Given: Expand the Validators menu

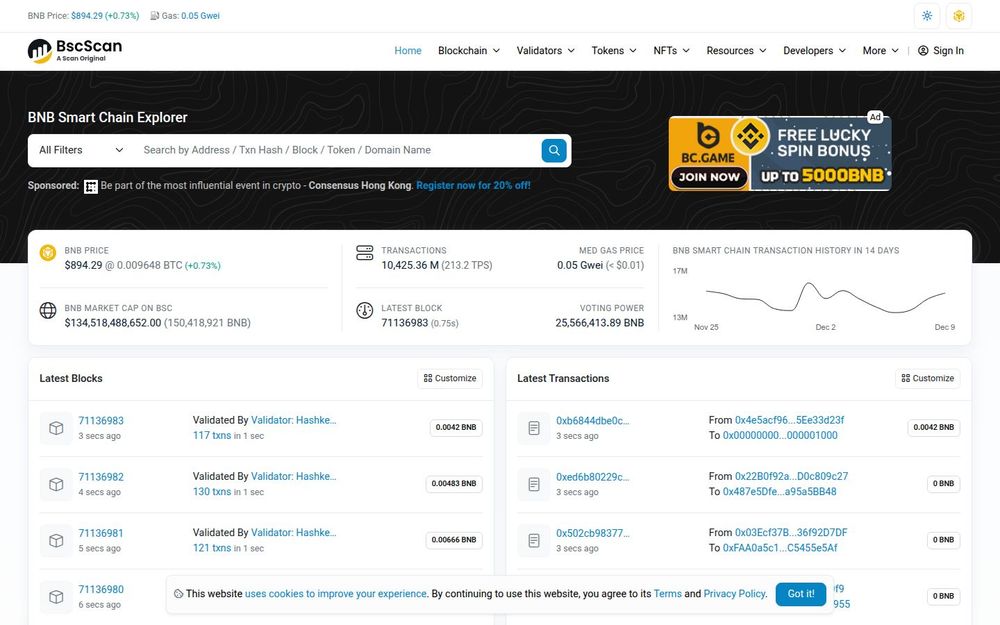Looking at the screenshot, I should (x=545, y=50).
